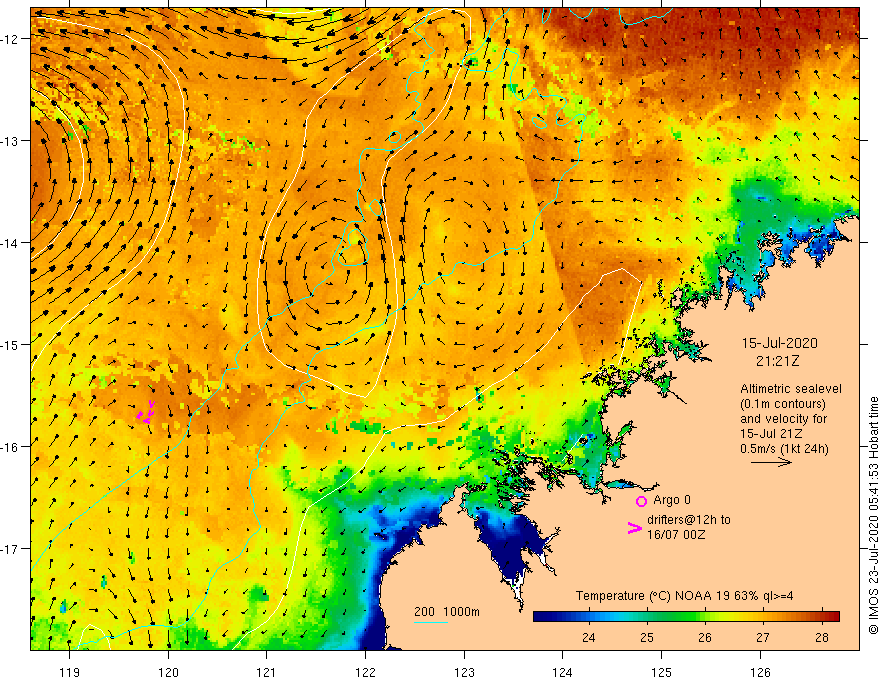
Task: Click the '16/07 00Z' label
Action: (676, 535)
